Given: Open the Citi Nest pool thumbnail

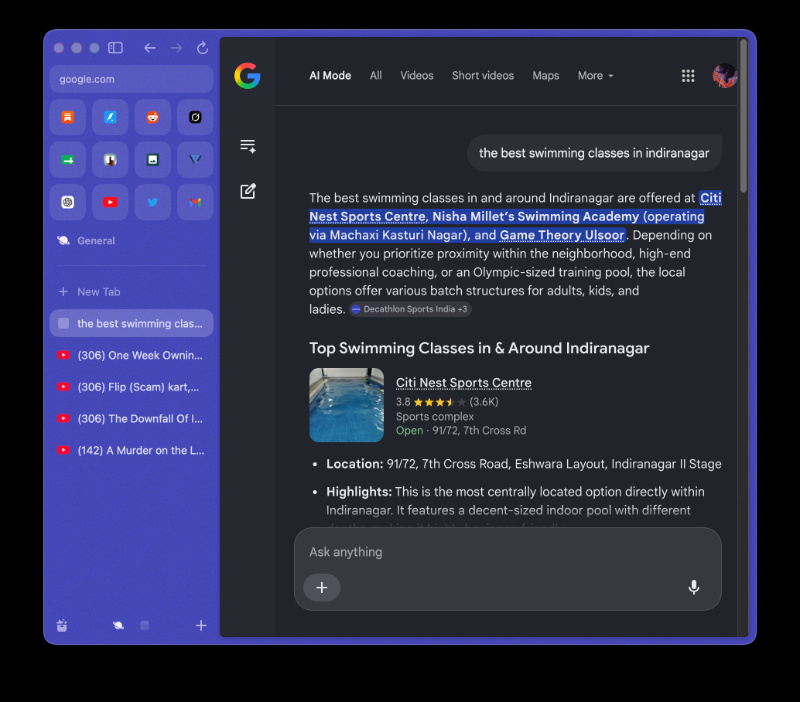Looking at the screenshot, I should coord(346,405).
